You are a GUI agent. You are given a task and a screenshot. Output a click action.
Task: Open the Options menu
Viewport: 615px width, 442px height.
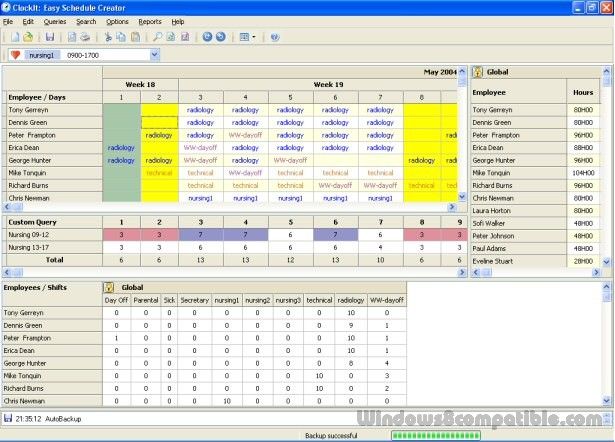click(117, 22)
